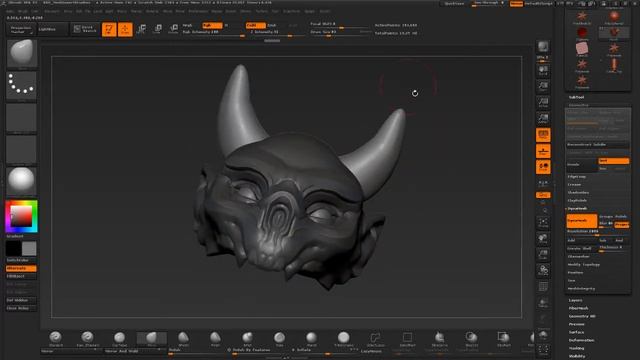Click the Frame mesh icon on right shelf

click(543, 223)
